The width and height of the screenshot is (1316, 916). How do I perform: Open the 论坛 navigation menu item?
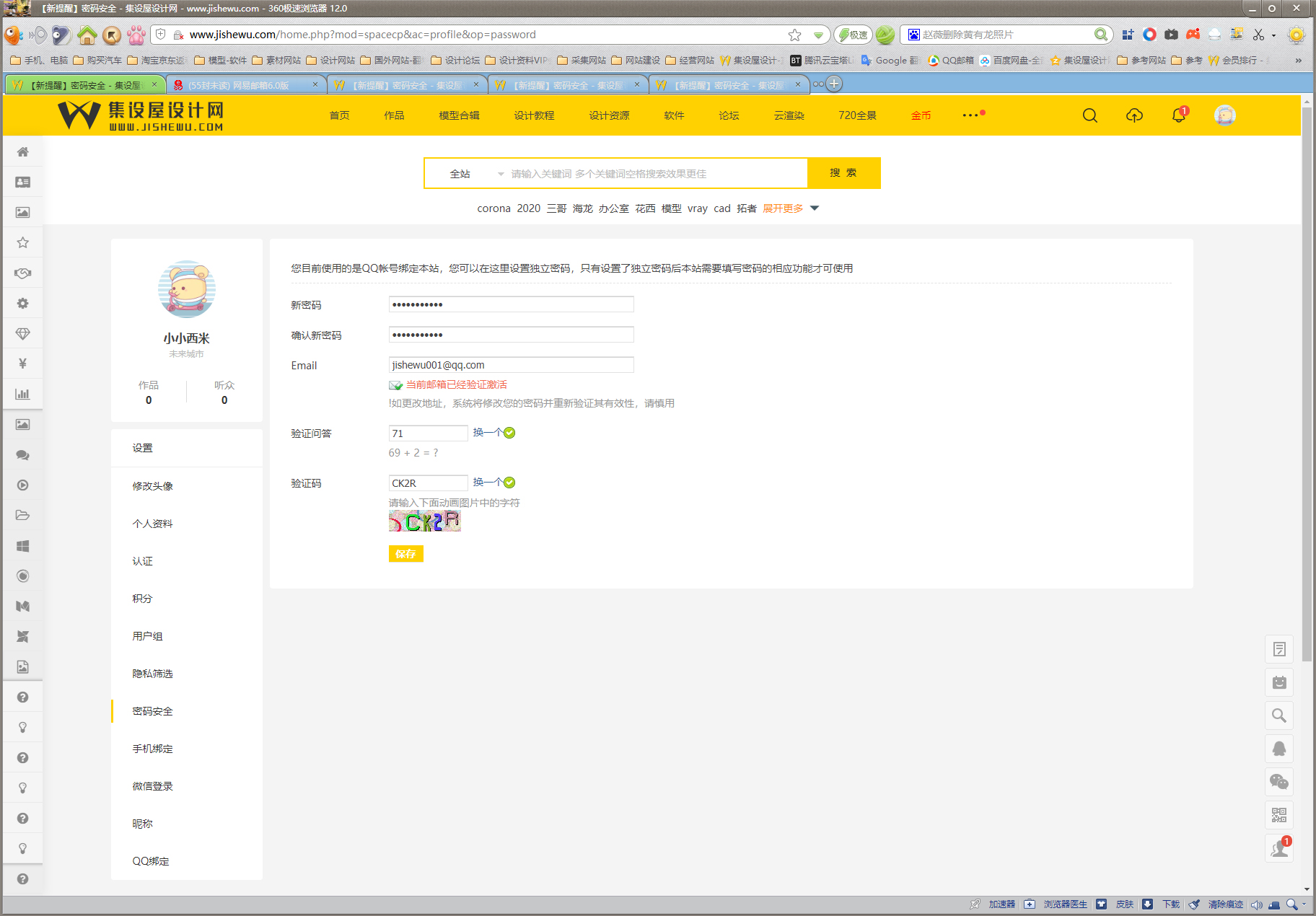[729, 115]
